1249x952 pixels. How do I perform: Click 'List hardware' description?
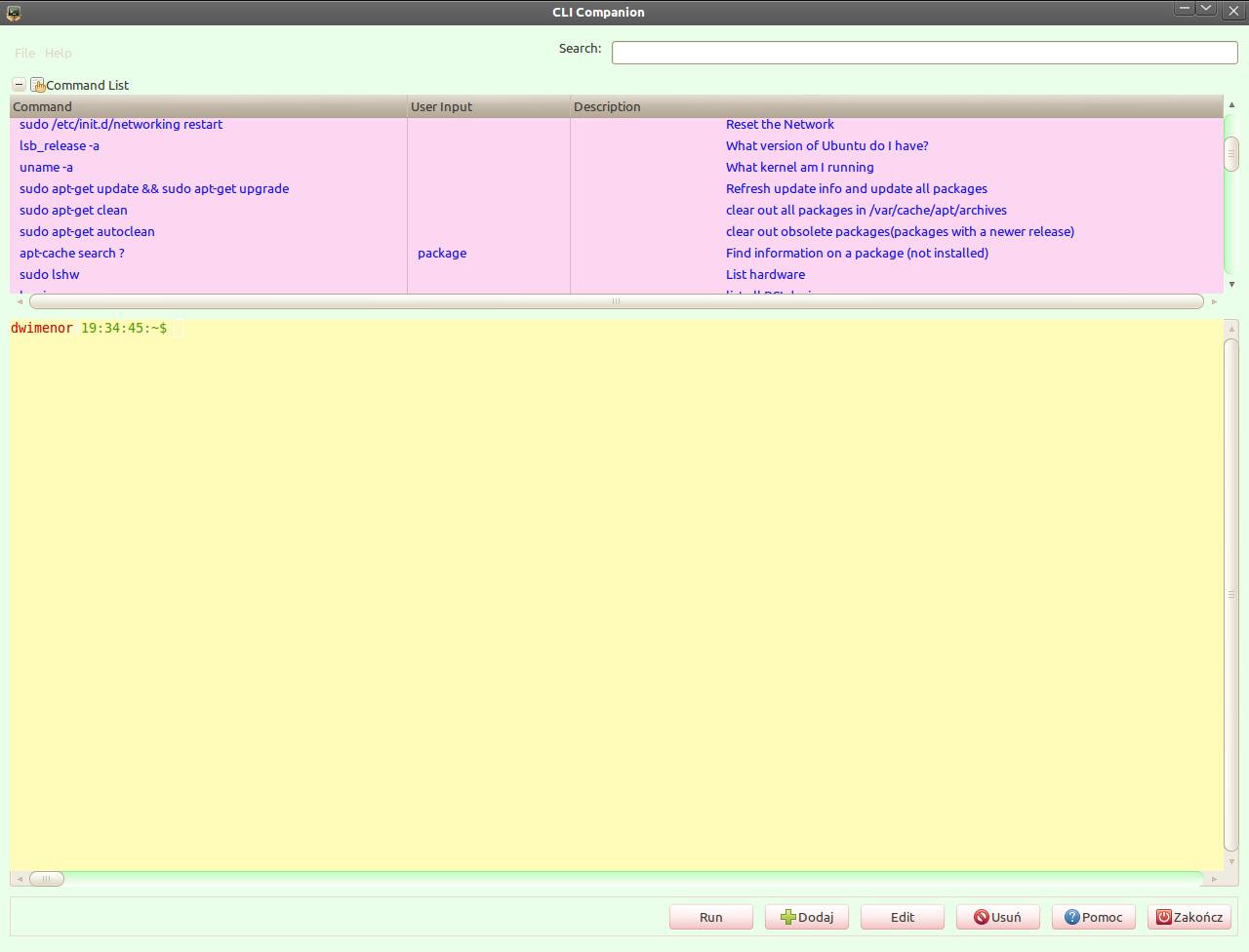pyautogui.click(x=766, y=274)
